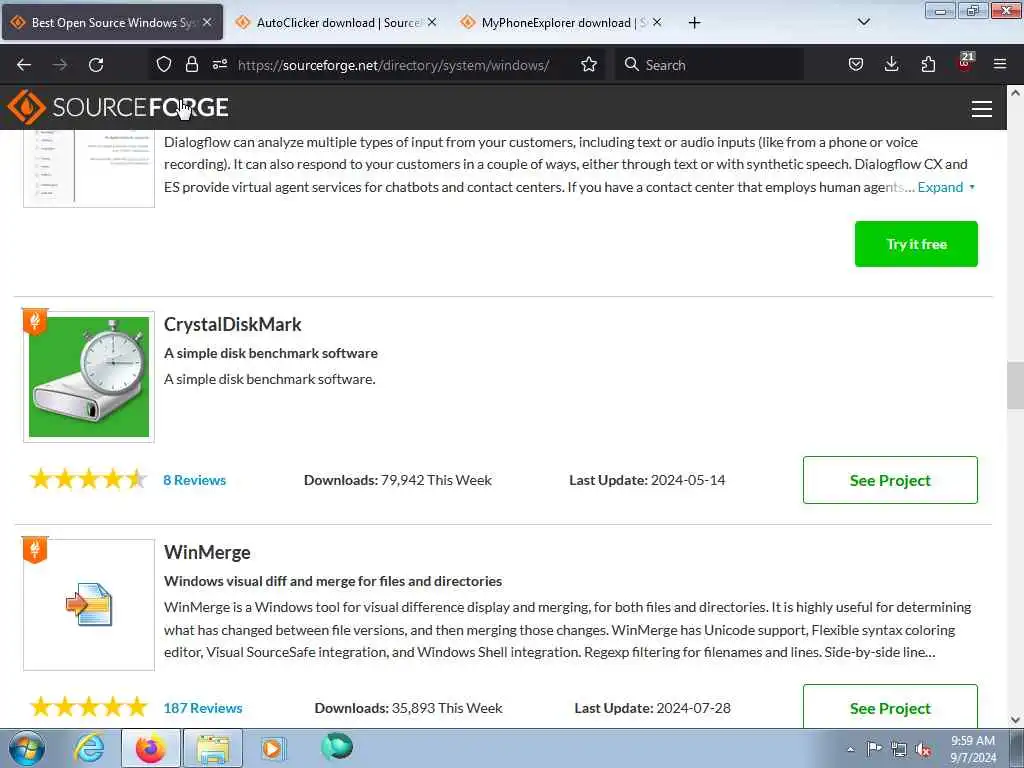Click the "Downloads: 35,893 This Week" text

pos(408,708)
